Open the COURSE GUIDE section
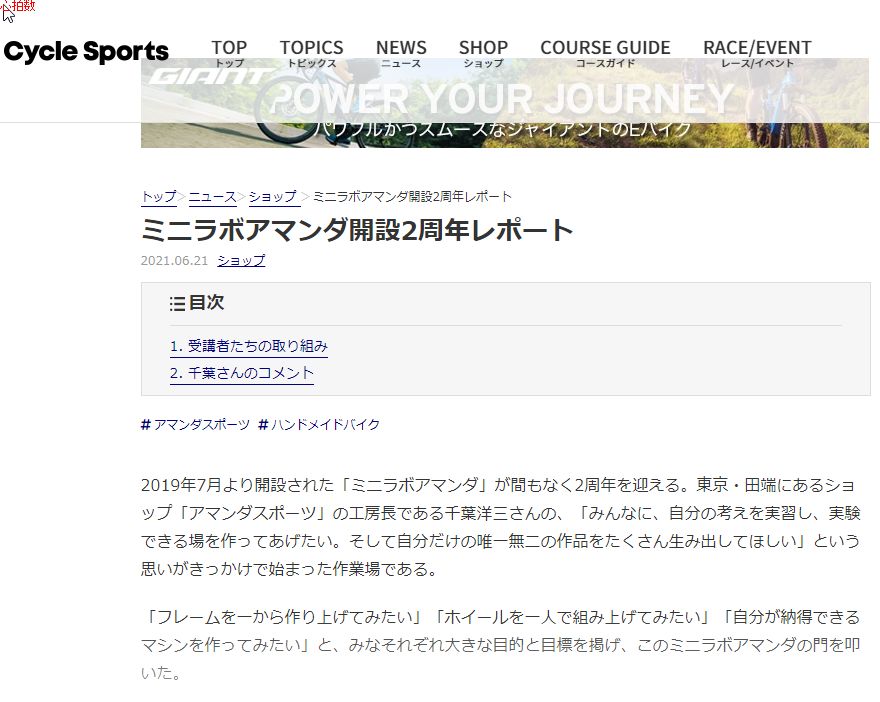Image resolution: width=880 pixels, height=702 pixels. (605, 53)
